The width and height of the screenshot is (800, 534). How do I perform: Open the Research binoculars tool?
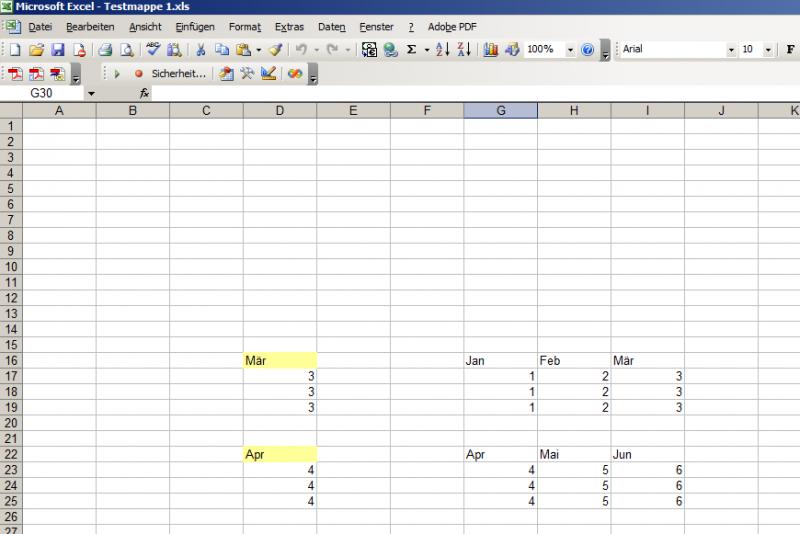pyautogui.click(x=174, y=49)
